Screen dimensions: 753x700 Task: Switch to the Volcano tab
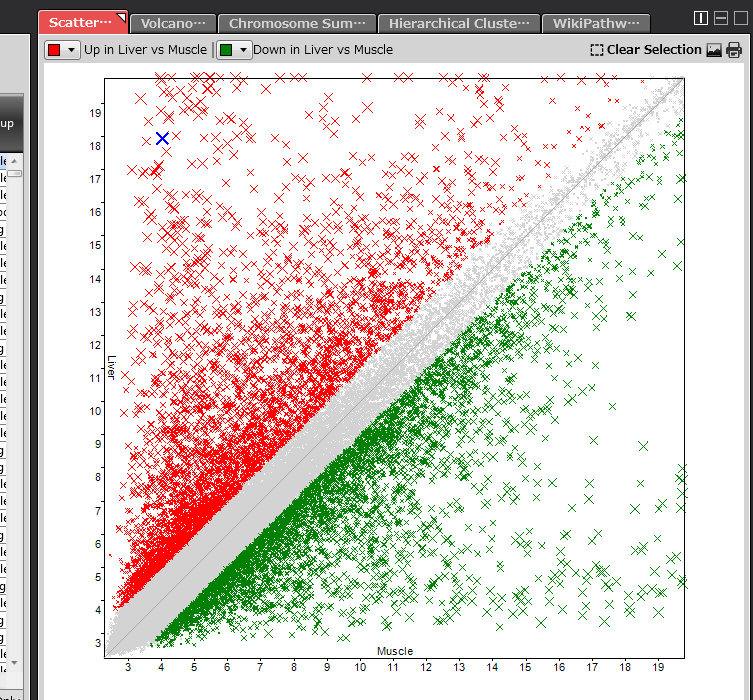tap(173, 23)
